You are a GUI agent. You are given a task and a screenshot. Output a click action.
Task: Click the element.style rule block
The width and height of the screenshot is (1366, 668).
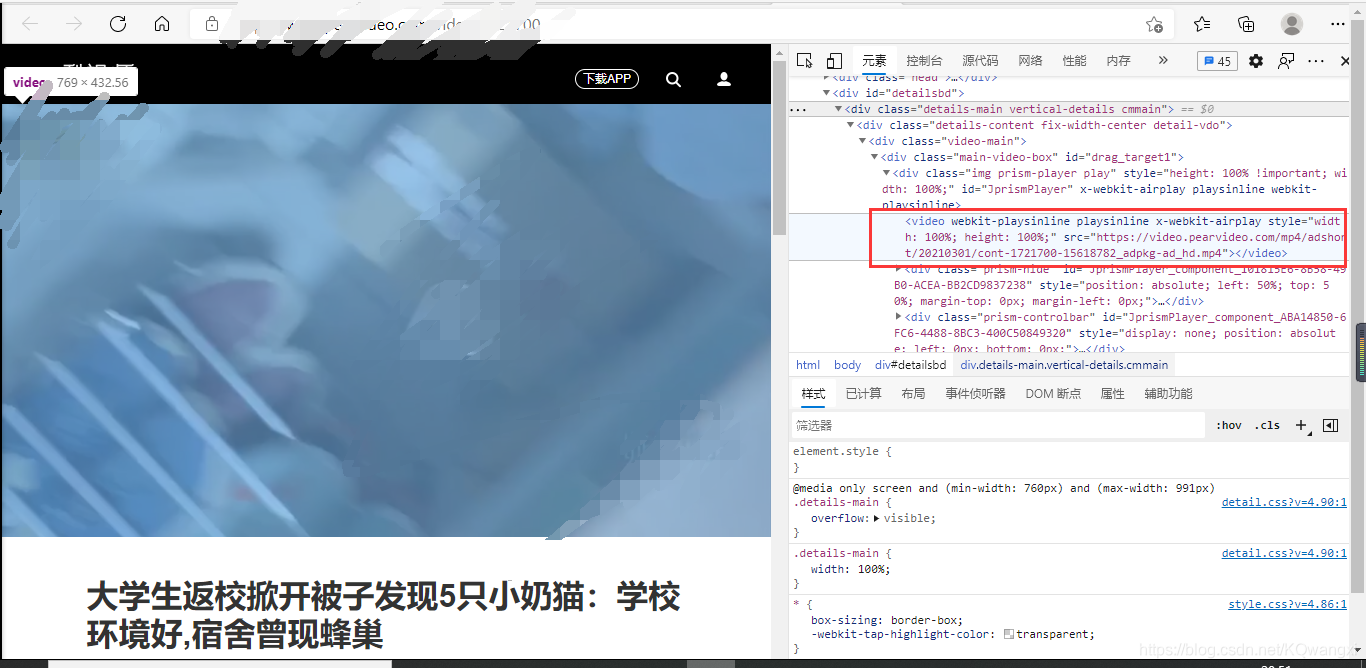(1068, 459)
